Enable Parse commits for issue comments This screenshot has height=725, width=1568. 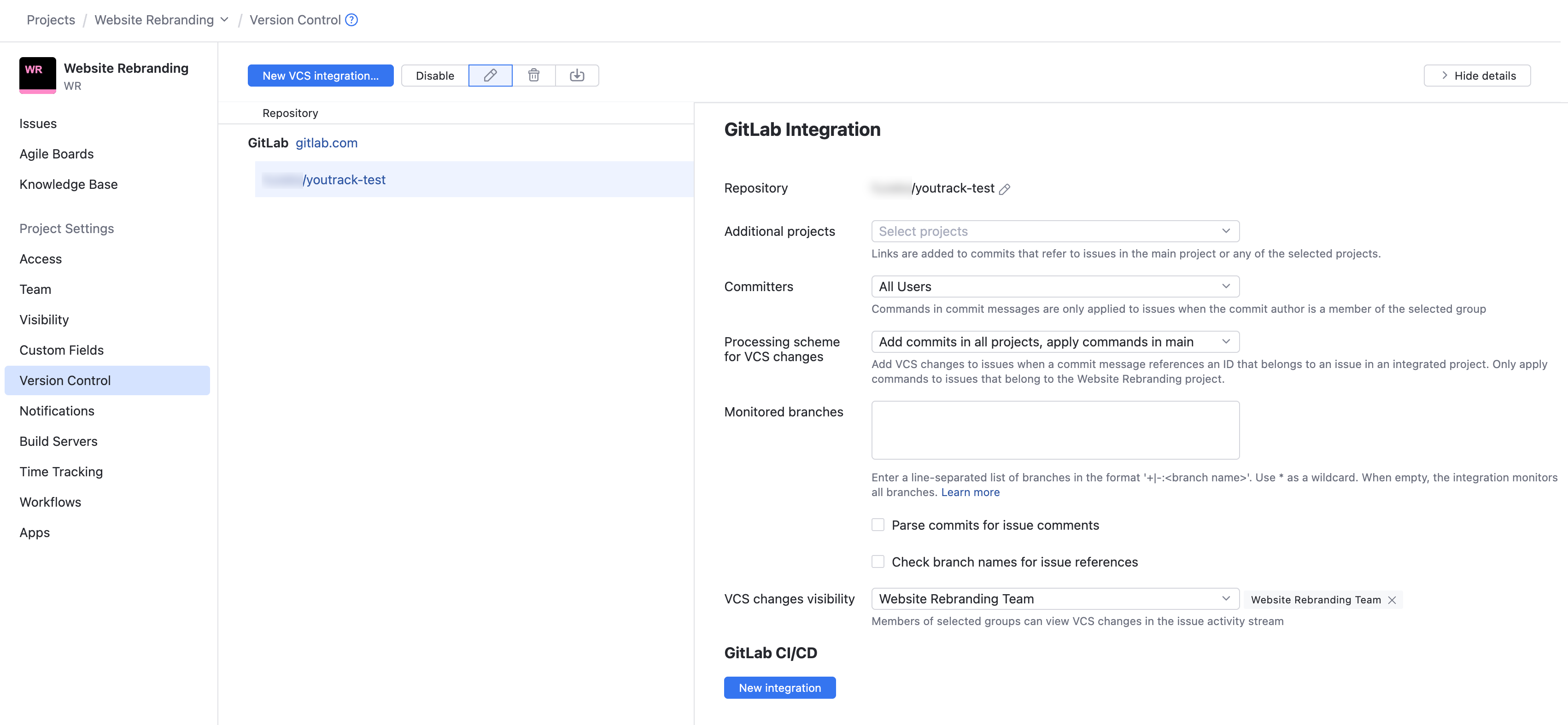(878, 524)
